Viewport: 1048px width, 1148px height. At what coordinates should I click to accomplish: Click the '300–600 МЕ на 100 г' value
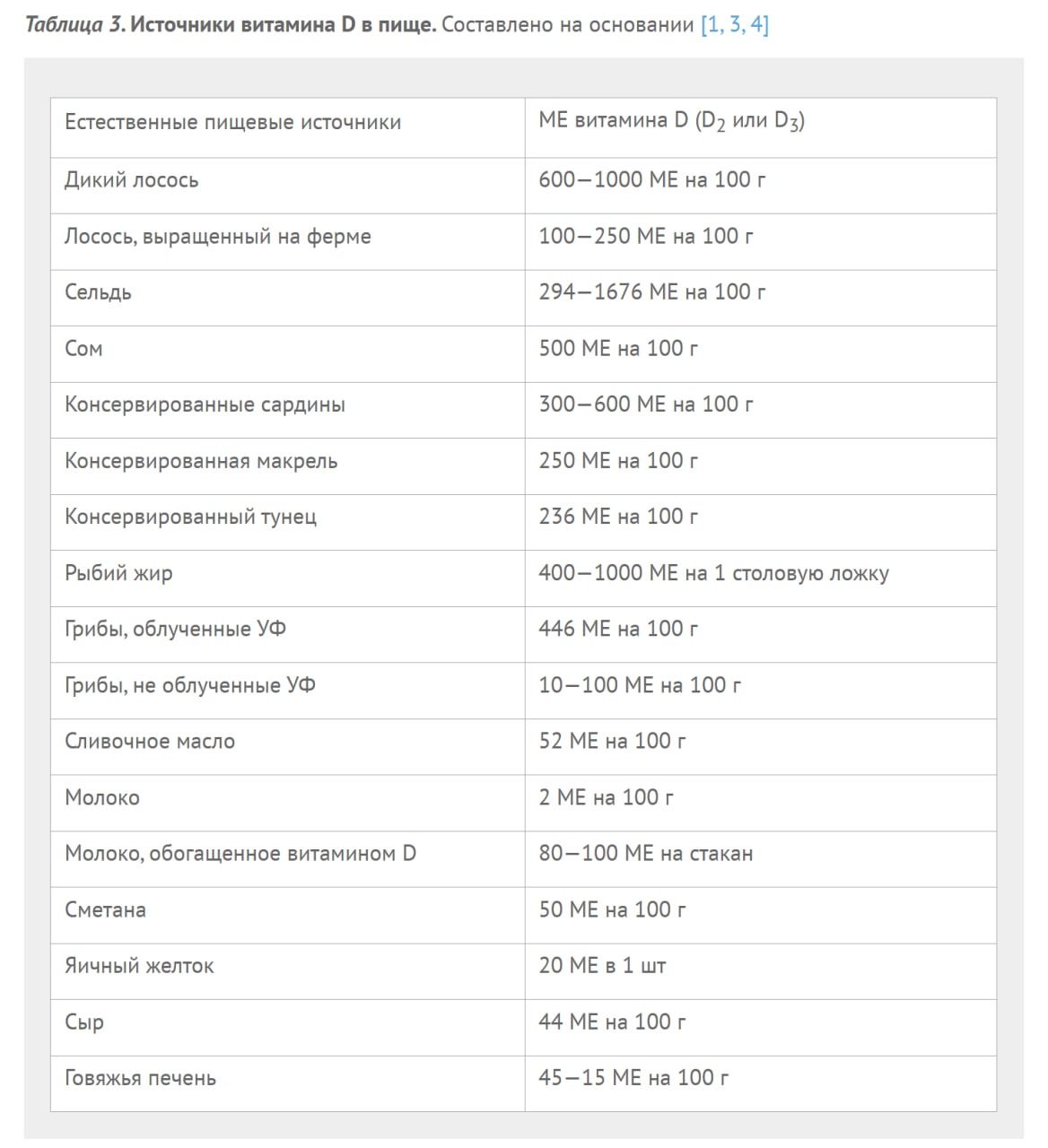pyautogui.click(x=645, y=404)
